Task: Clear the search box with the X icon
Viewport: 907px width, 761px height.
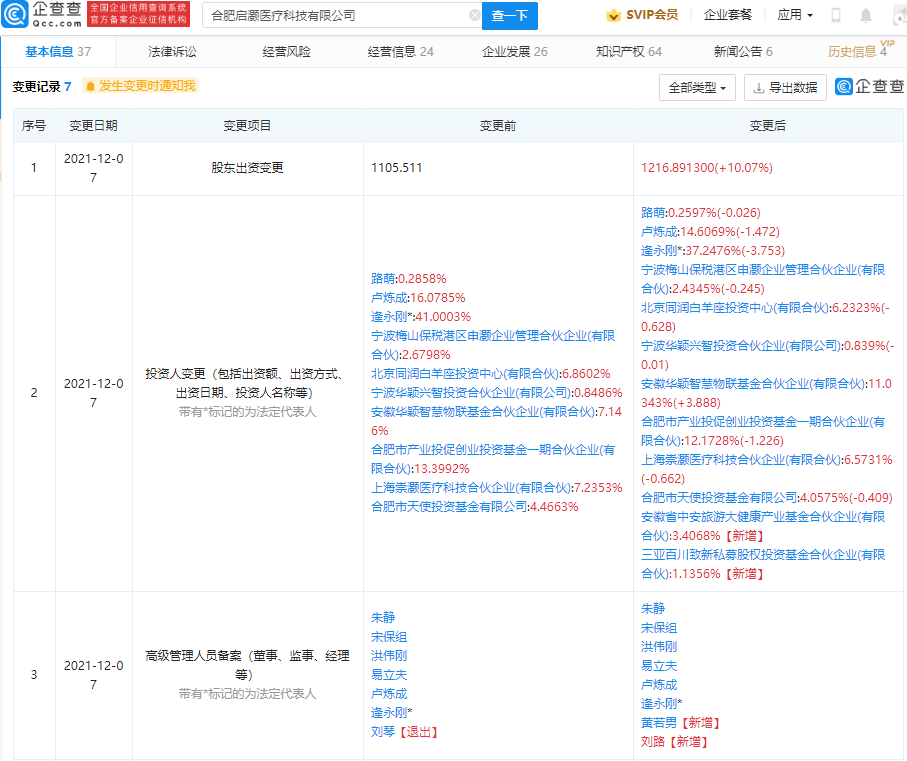Action: [474, 16]
